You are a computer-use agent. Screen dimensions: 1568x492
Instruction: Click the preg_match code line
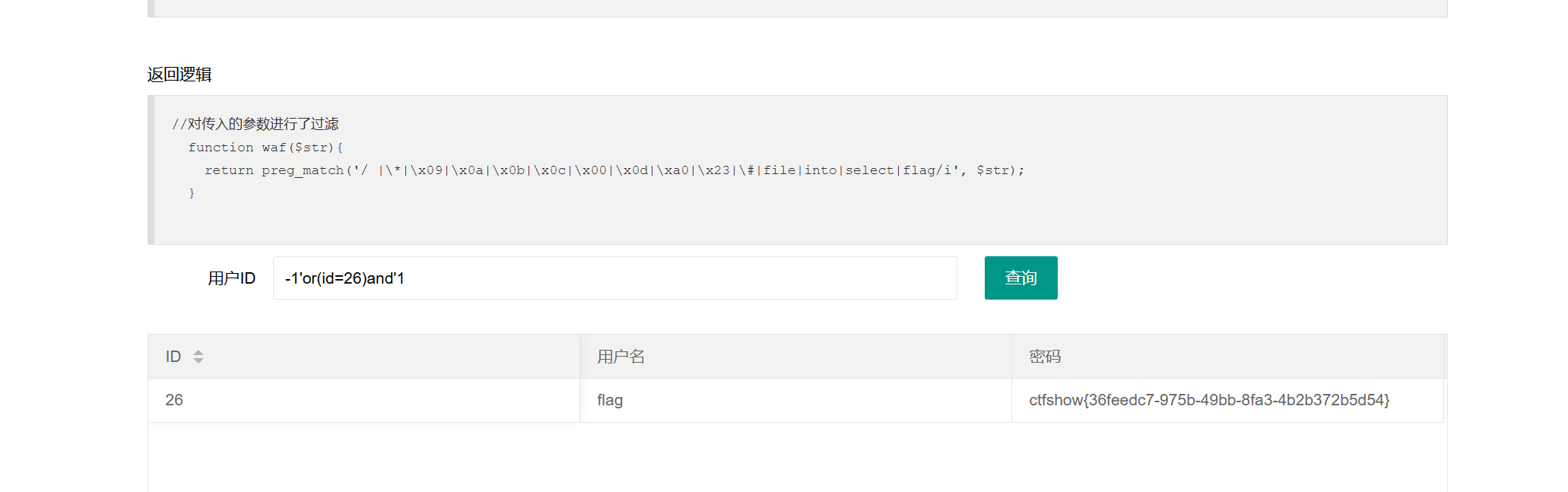[x=614, y=170]
